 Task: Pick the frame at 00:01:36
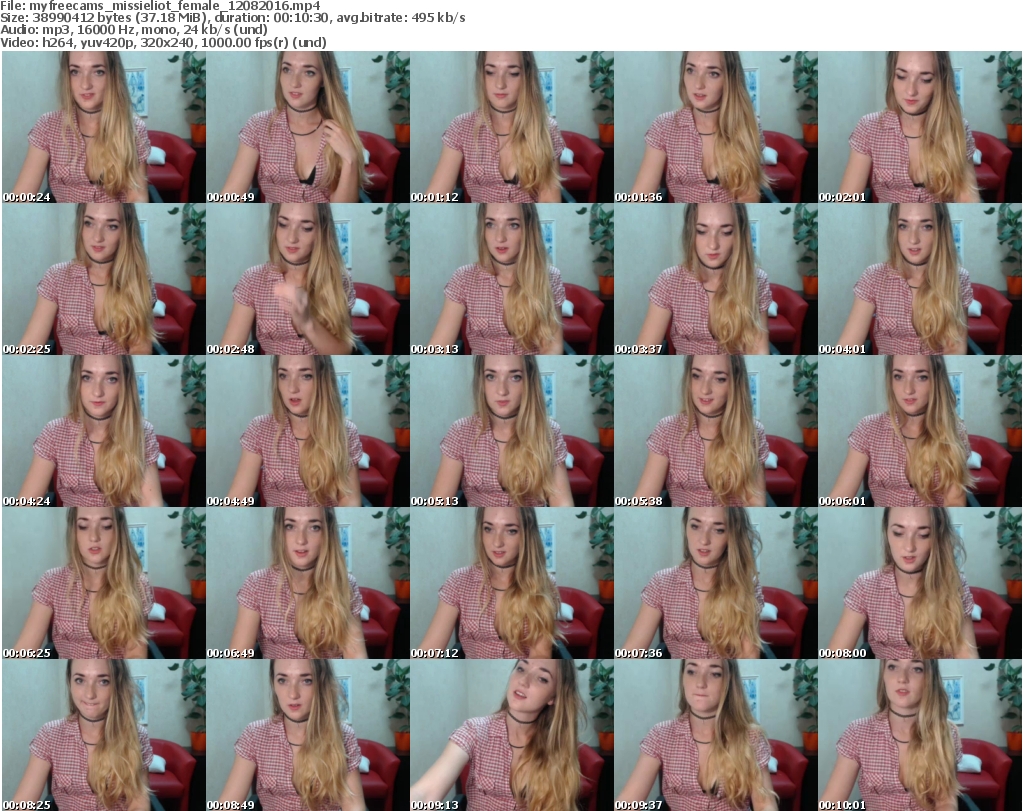tap(716, 127)
